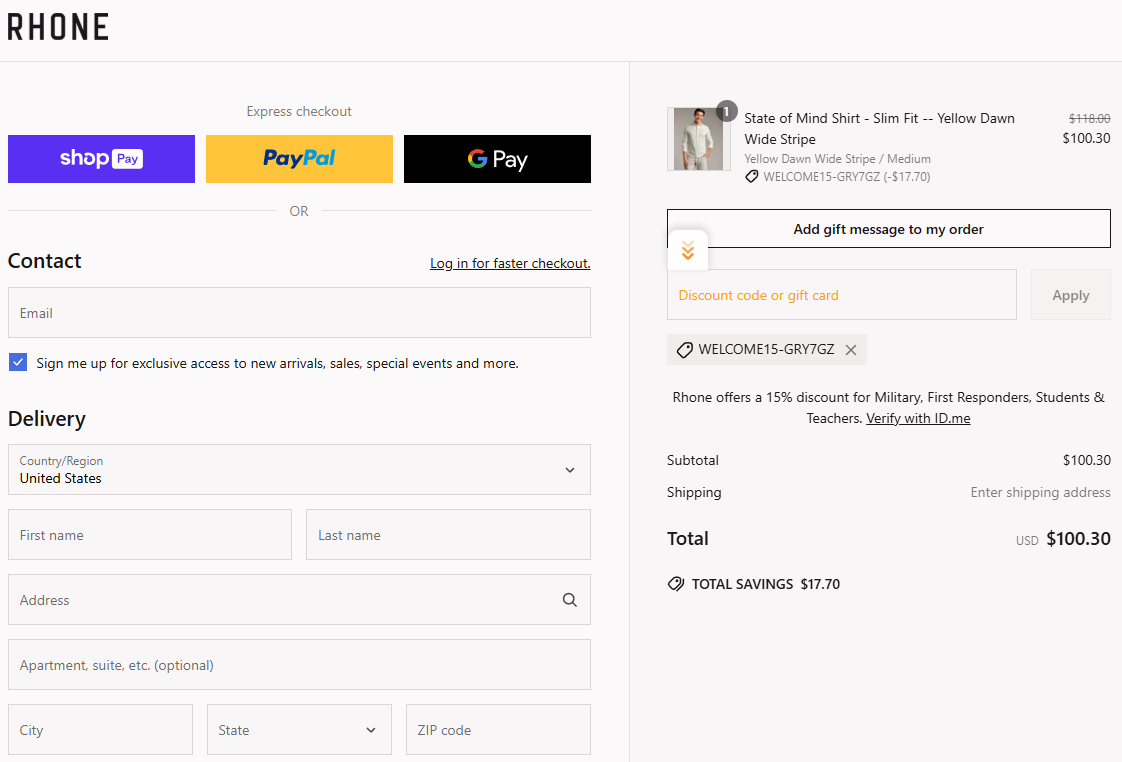Select Google Pay express checkout

tap(497, 159)
